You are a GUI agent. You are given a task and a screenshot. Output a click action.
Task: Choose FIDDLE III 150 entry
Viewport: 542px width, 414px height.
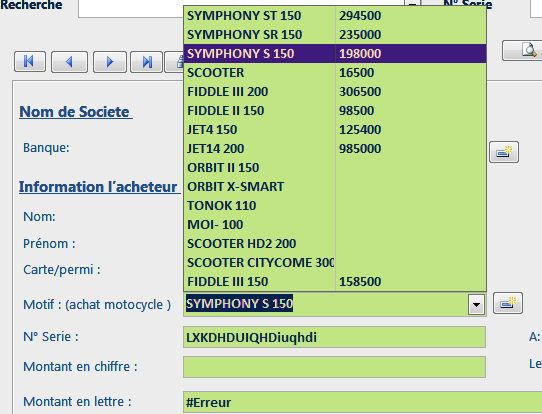pos(335,282)
